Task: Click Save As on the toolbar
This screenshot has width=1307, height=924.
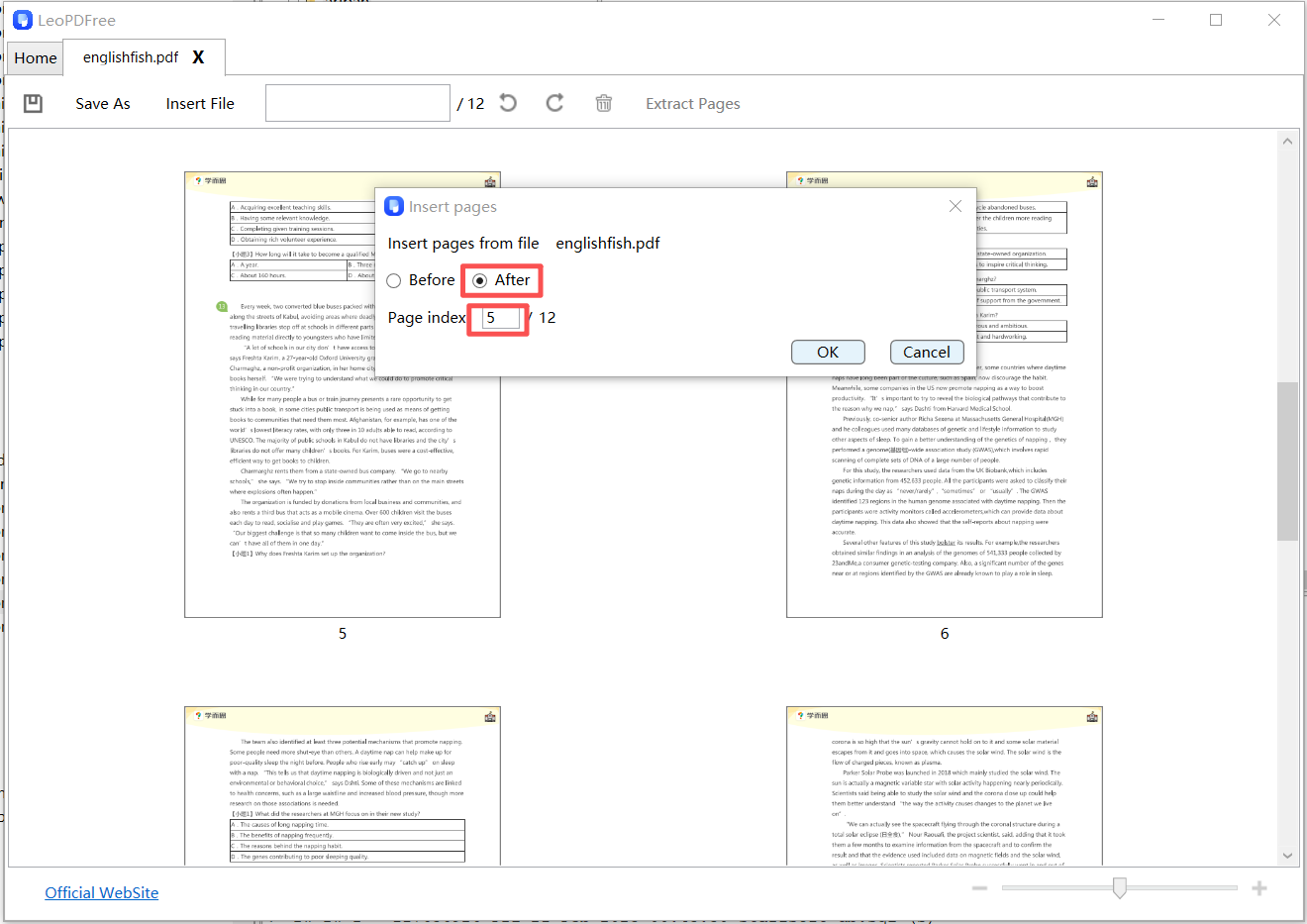Action: [x=102, y=103]
